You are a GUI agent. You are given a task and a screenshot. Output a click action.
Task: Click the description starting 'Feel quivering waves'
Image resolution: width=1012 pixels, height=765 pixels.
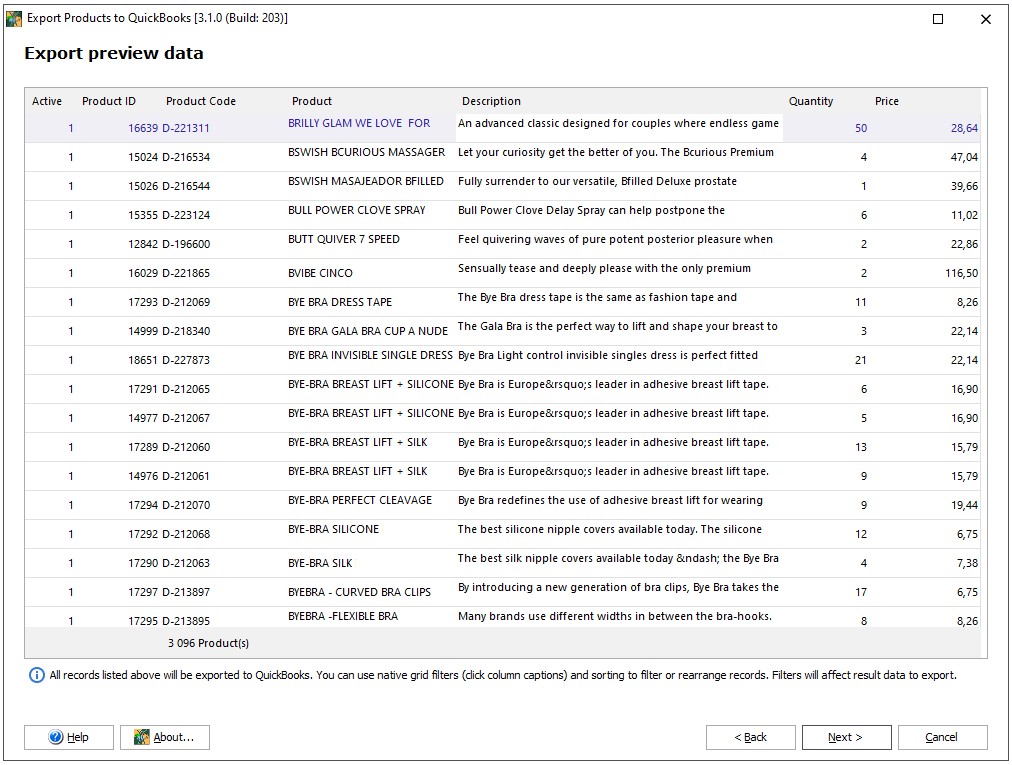coord(615,240)
